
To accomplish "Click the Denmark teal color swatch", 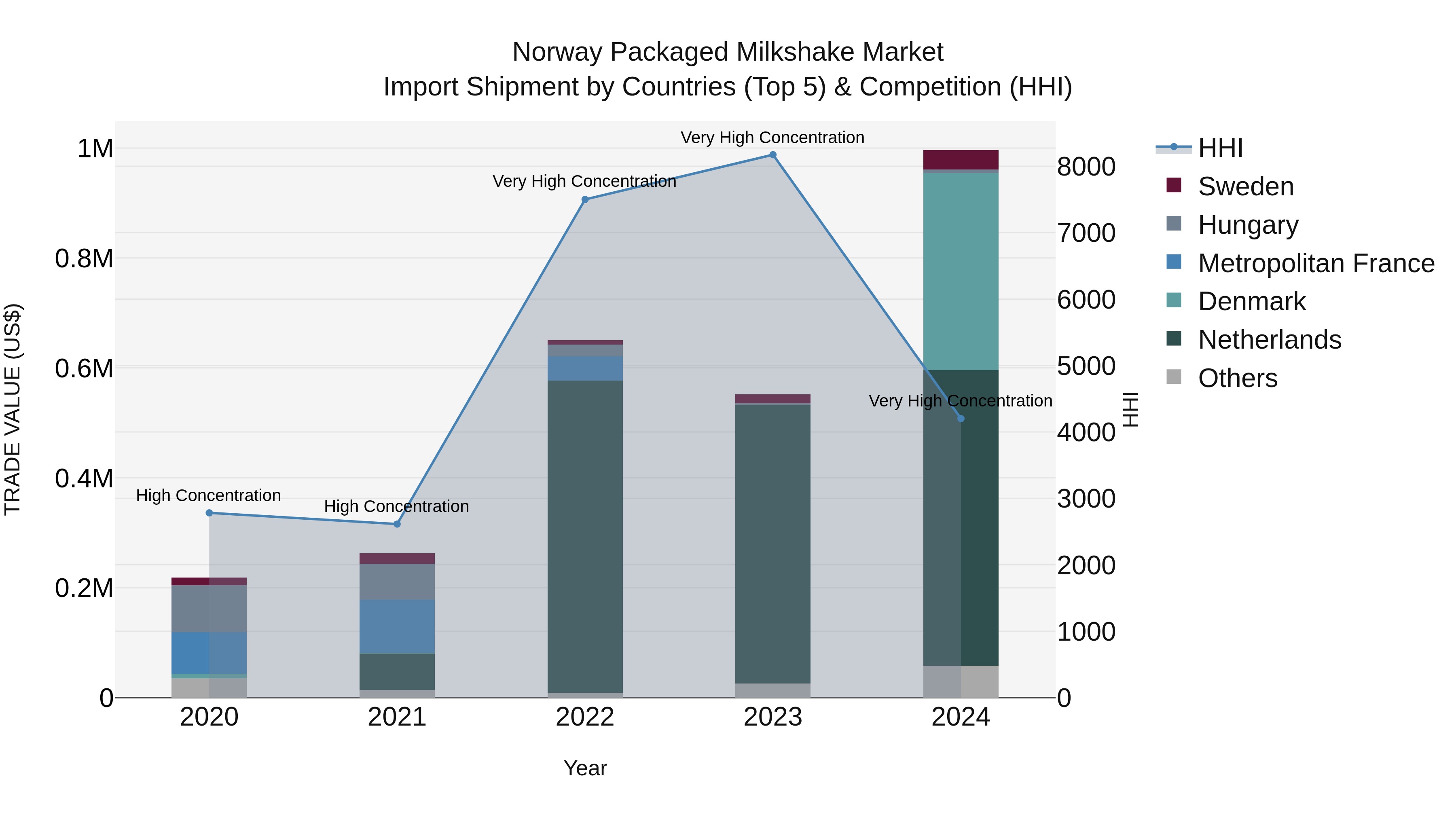I will (1174, 300).
